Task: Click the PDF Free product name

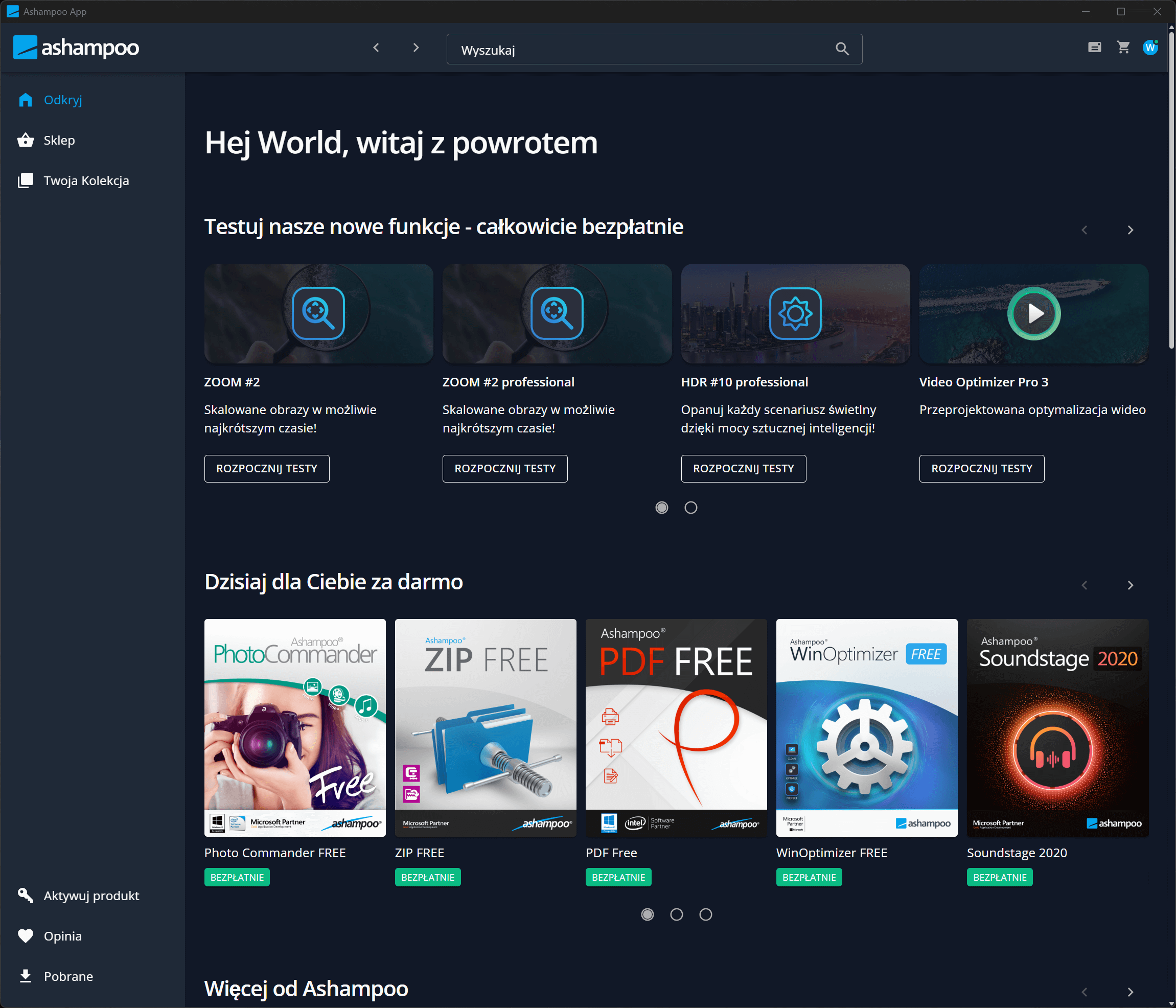Action: click(611, 853)
